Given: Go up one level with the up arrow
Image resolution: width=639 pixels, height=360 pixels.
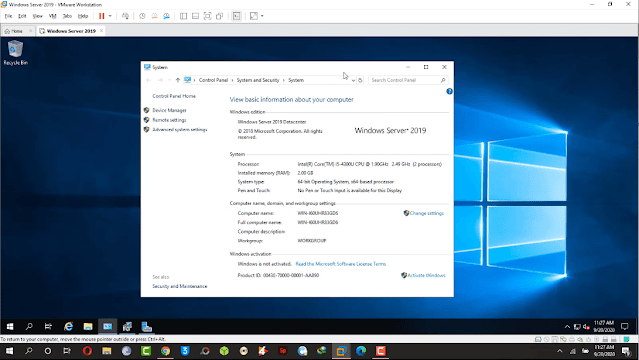Looking at the screenshot, I should (178, 80).
